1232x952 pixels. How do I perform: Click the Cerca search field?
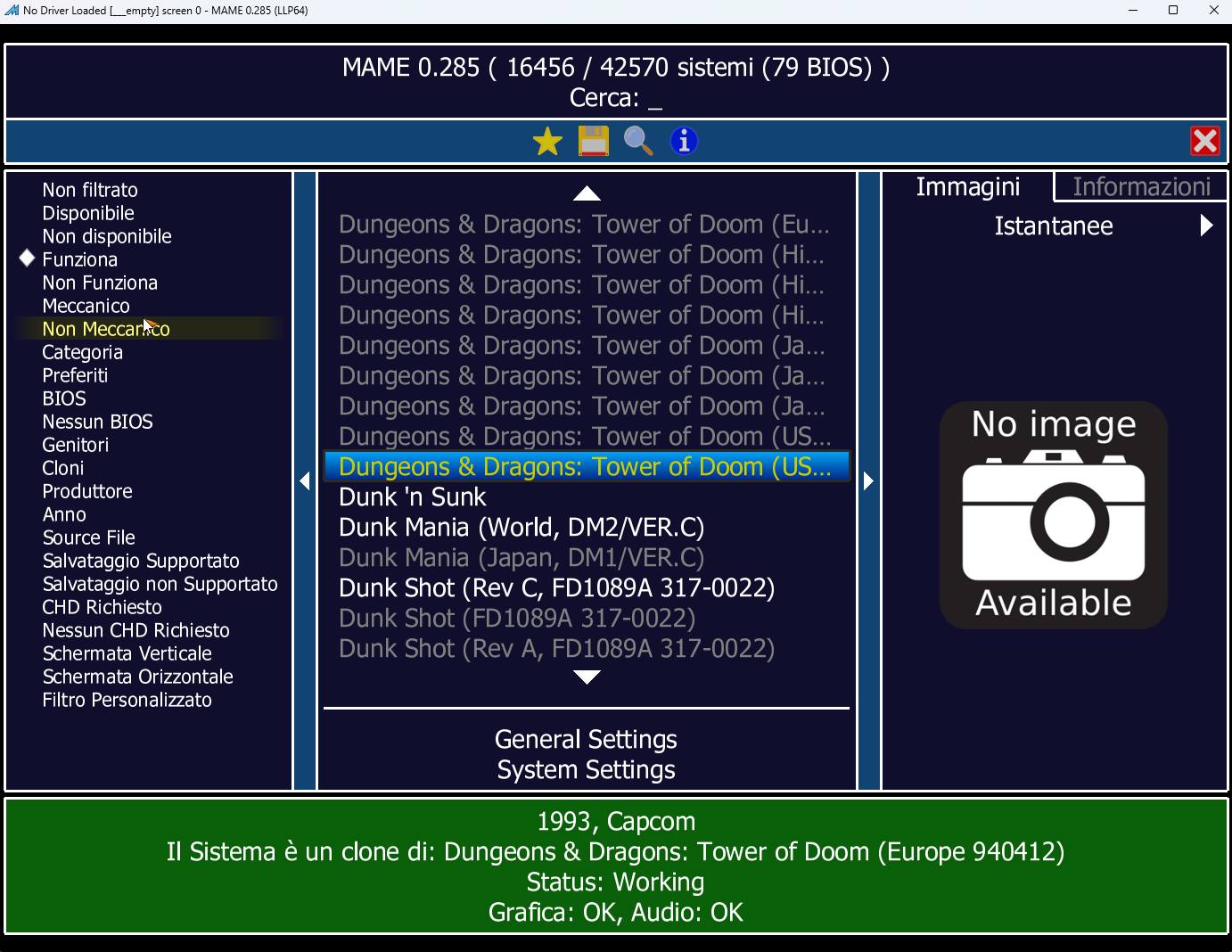tap(616, 97)
